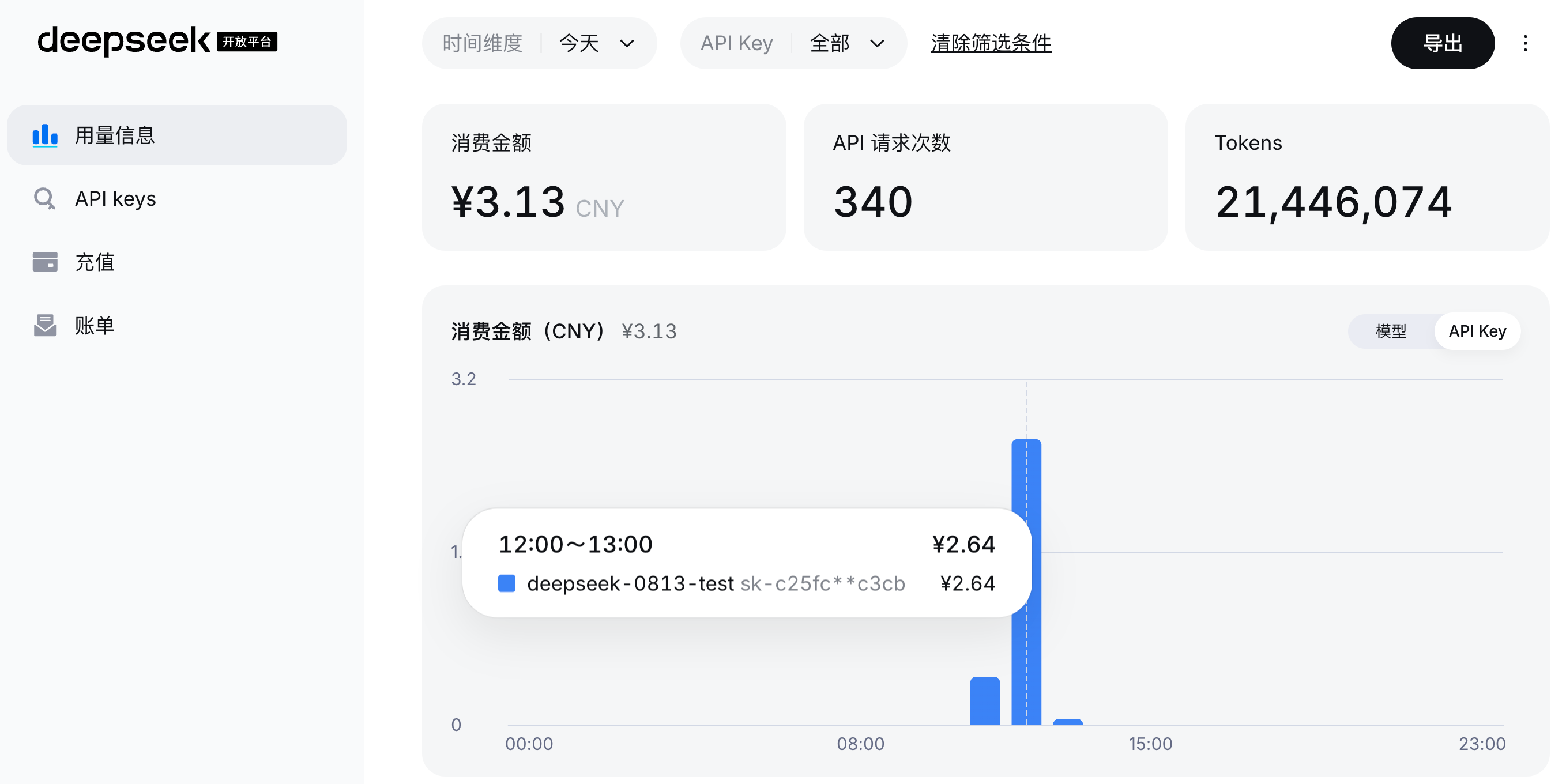Click the envelope icon beside 账单
The width and height of the screenshot is (1566, 784).
click(x=45, y=325)
